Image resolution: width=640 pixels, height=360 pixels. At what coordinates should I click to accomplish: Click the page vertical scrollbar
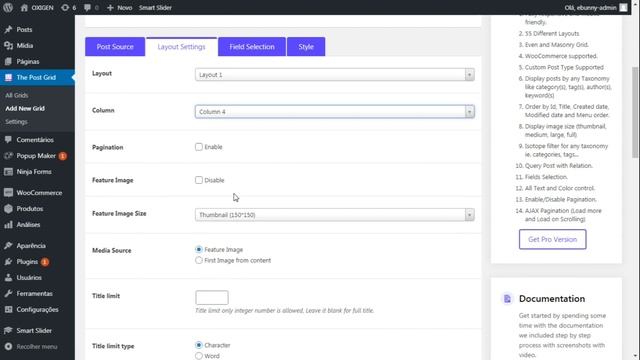635,112
